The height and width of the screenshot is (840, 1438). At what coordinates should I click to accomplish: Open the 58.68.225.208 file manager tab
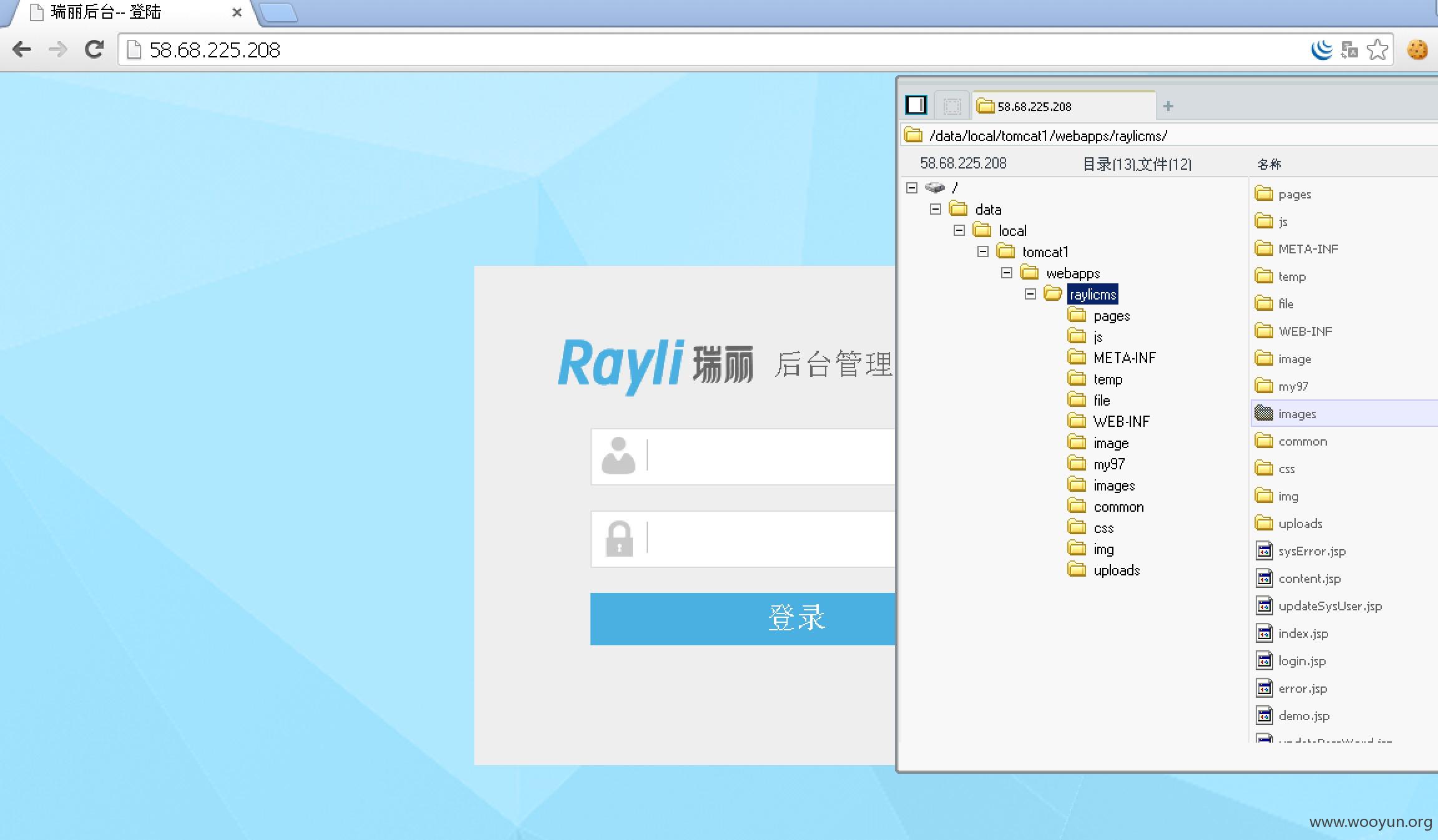click(1064, 106)
